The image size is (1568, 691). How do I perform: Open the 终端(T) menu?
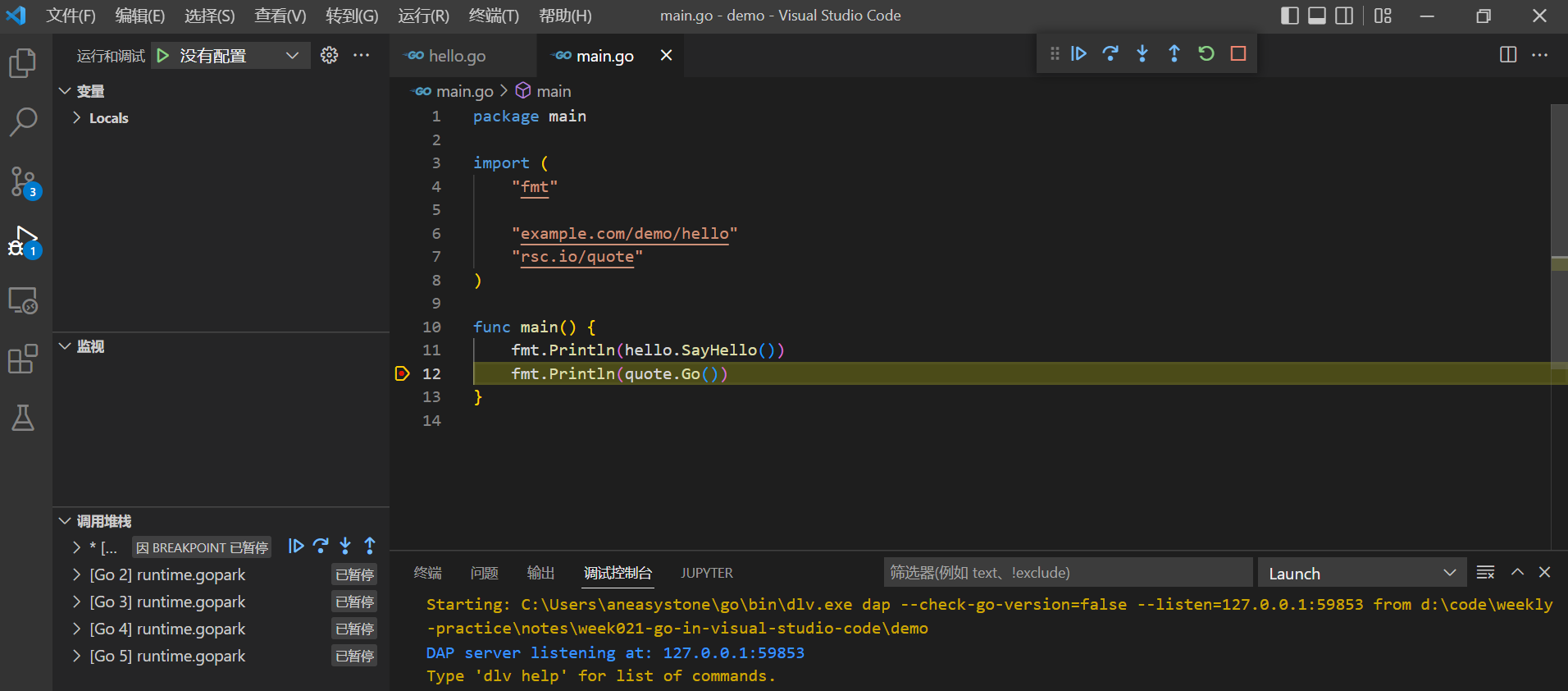[x=494, y=16]
